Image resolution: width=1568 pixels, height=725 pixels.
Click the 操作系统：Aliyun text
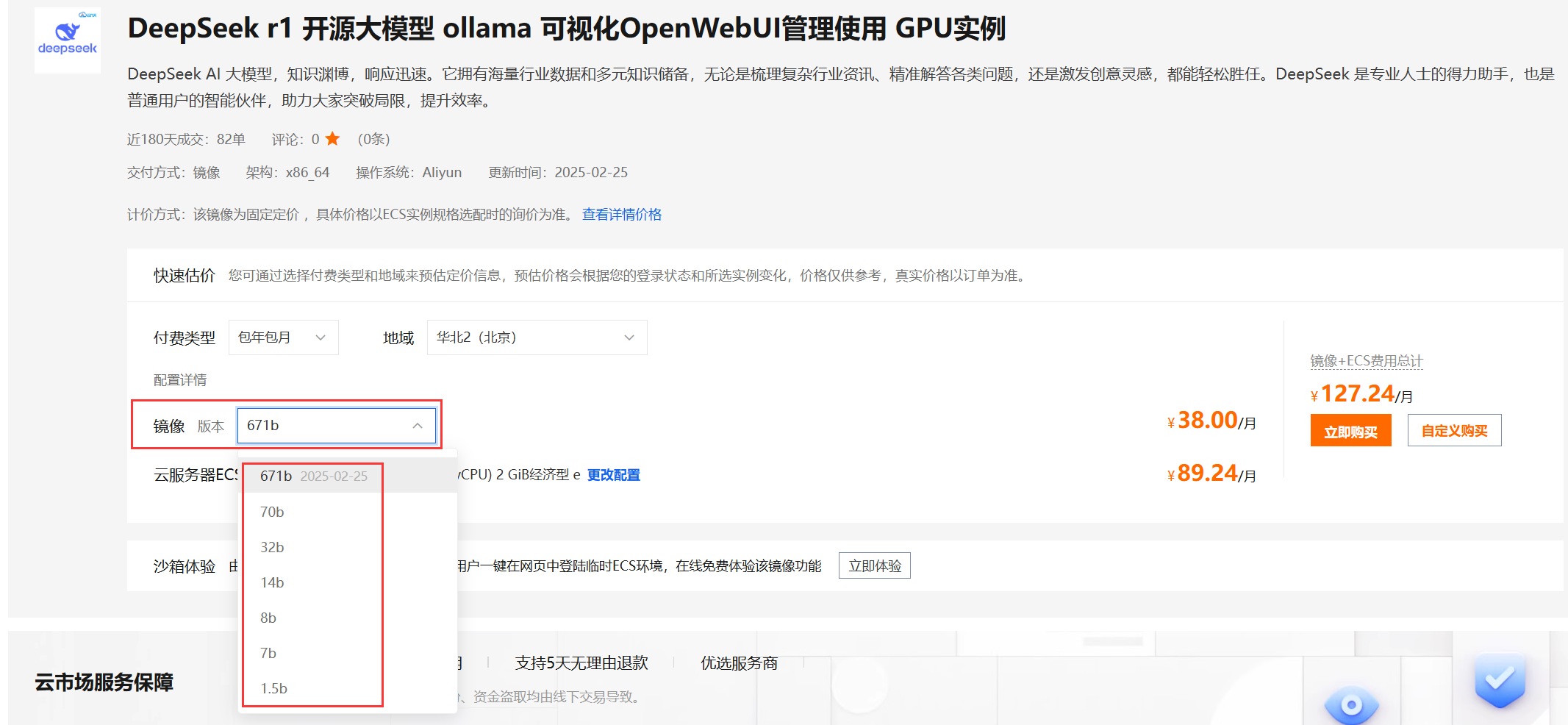409,172
